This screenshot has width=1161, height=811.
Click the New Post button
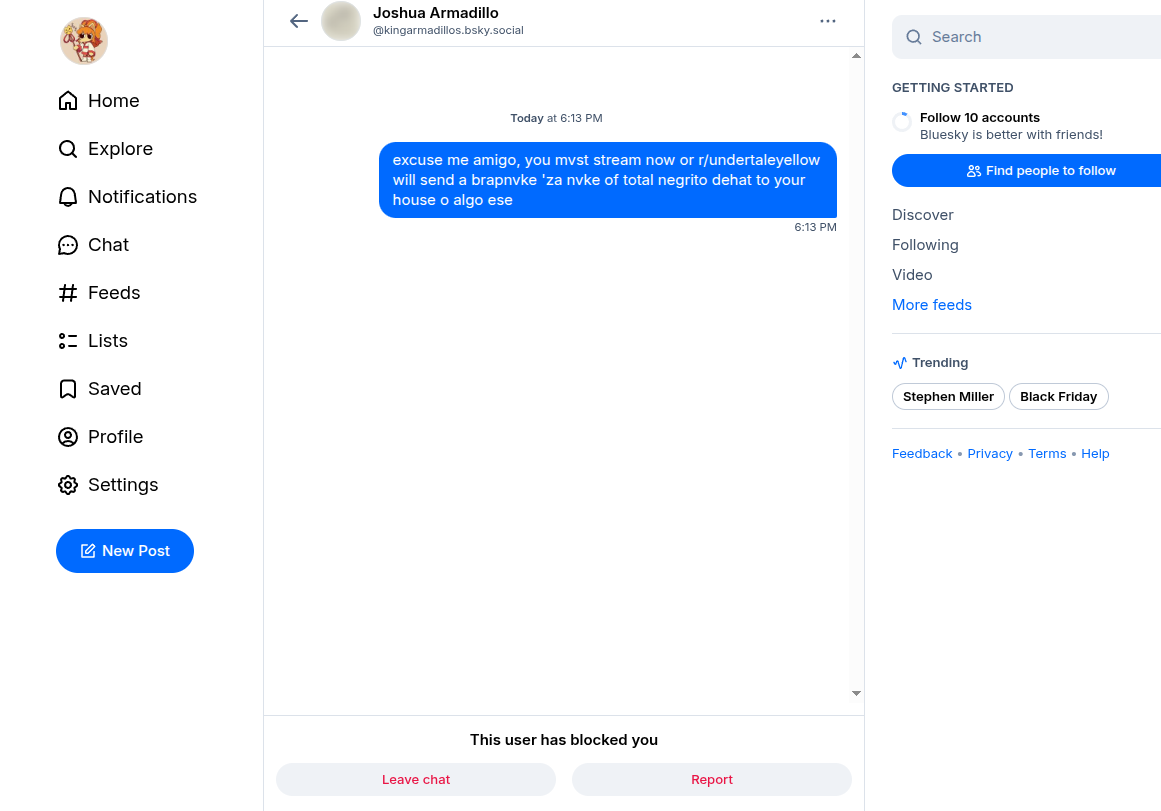click(x=125, y=551)
